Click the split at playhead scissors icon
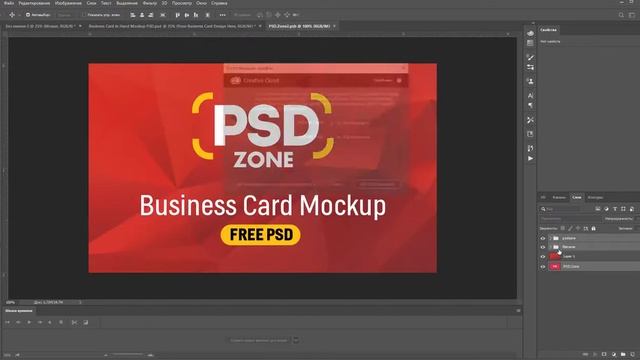640x360 pixels. [x=74, y=322]
